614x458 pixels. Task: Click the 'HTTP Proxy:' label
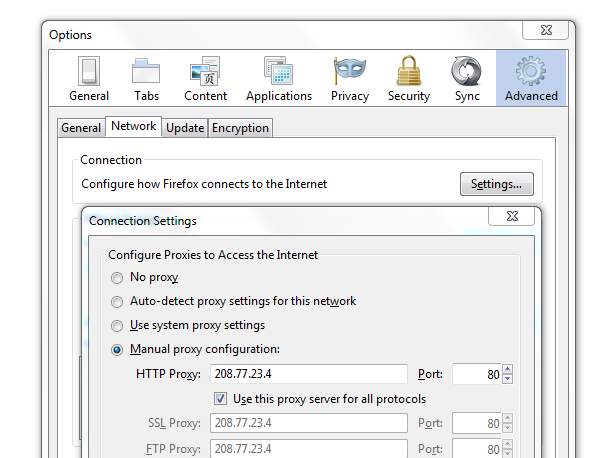click(x=168, y=374)
